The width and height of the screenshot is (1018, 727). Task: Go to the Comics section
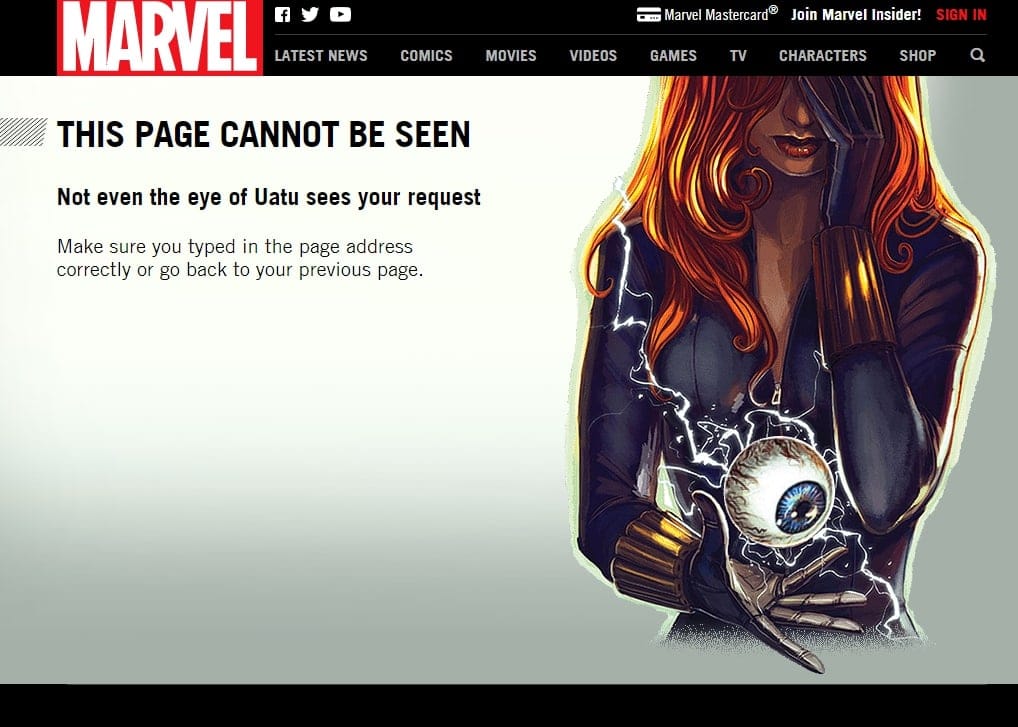[x=426, y=56]
